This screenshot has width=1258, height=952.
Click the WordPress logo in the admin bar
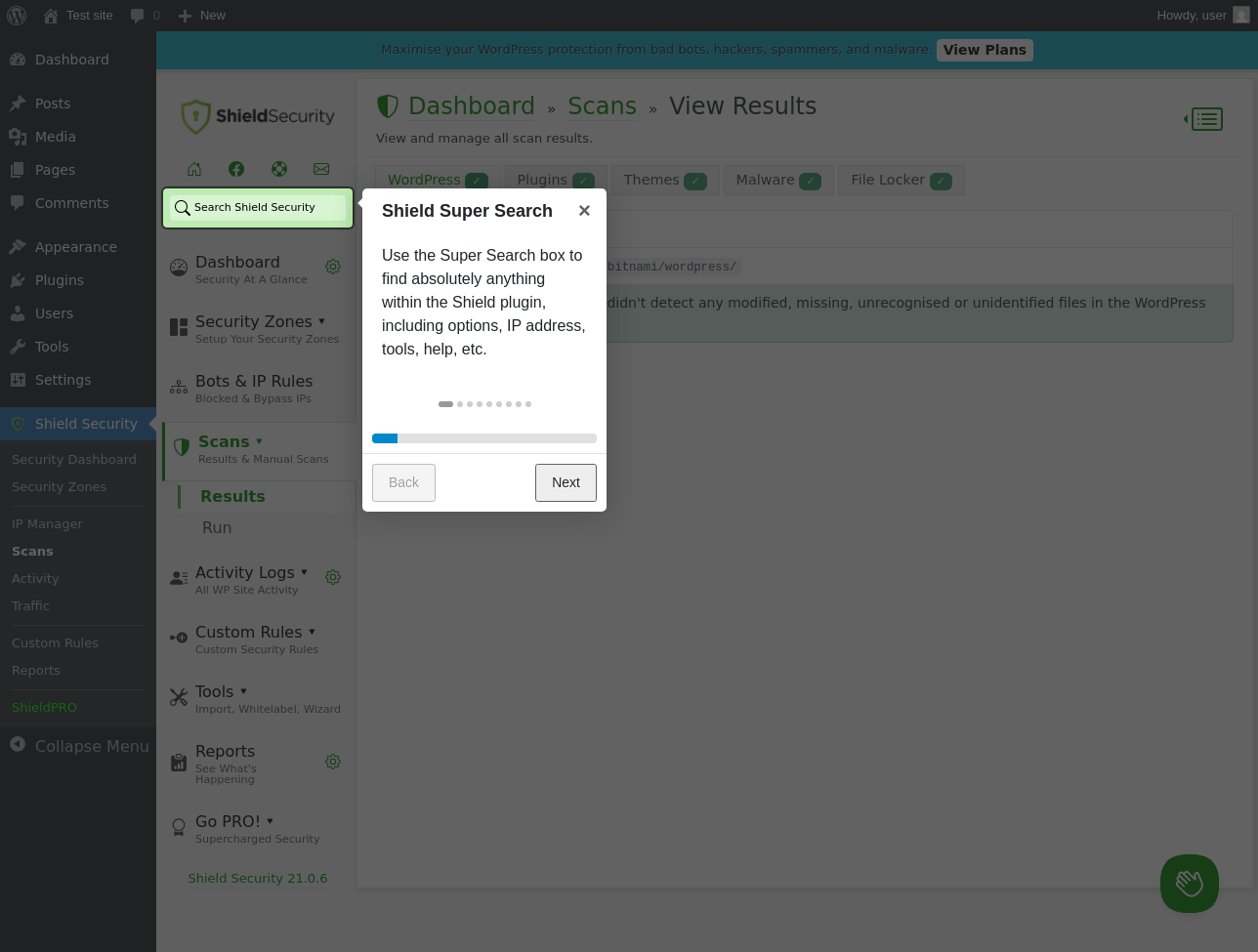pyautogui.click(x=18, y=16)
